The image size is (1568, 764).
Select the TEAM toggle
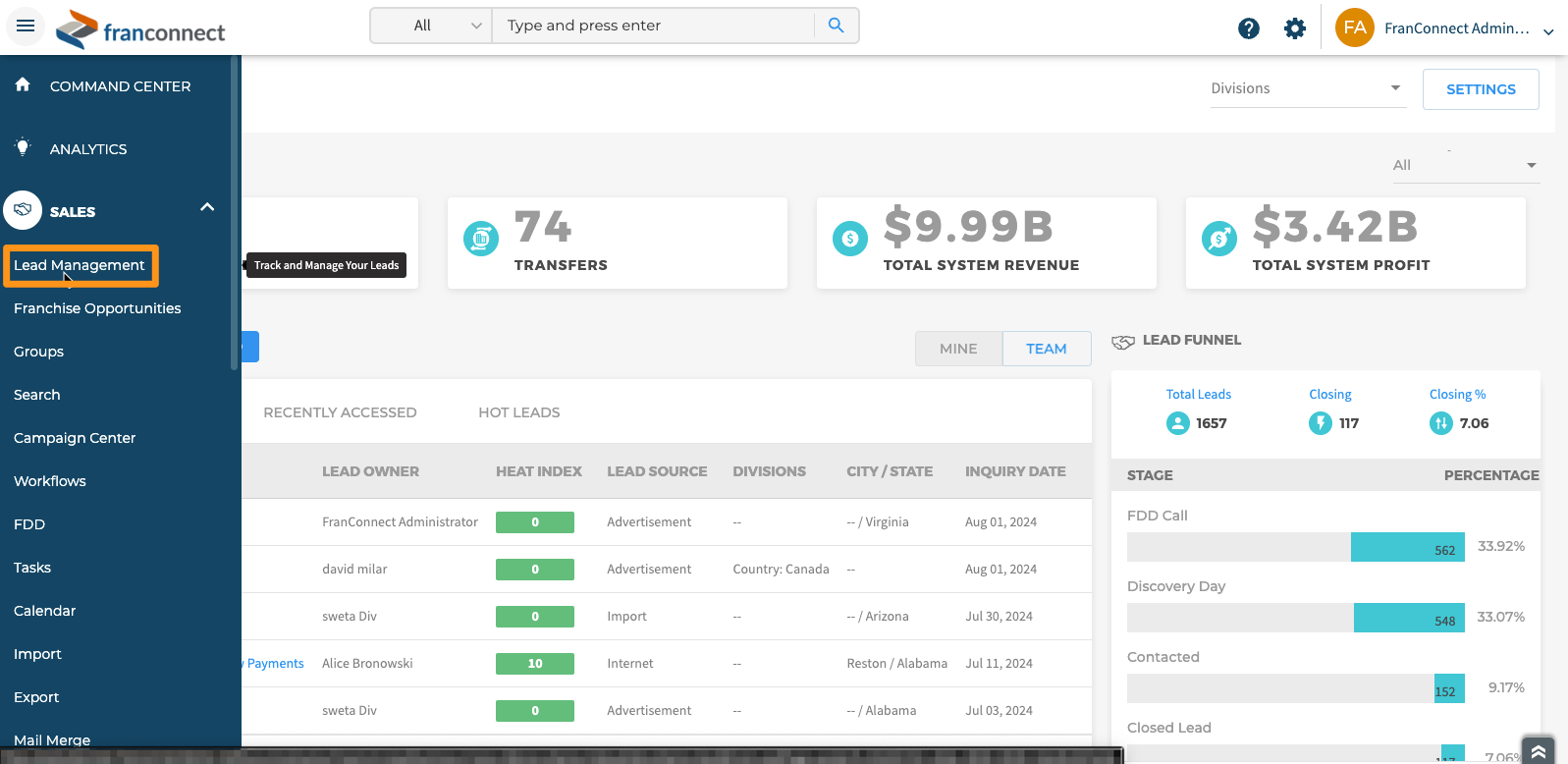1047,349
